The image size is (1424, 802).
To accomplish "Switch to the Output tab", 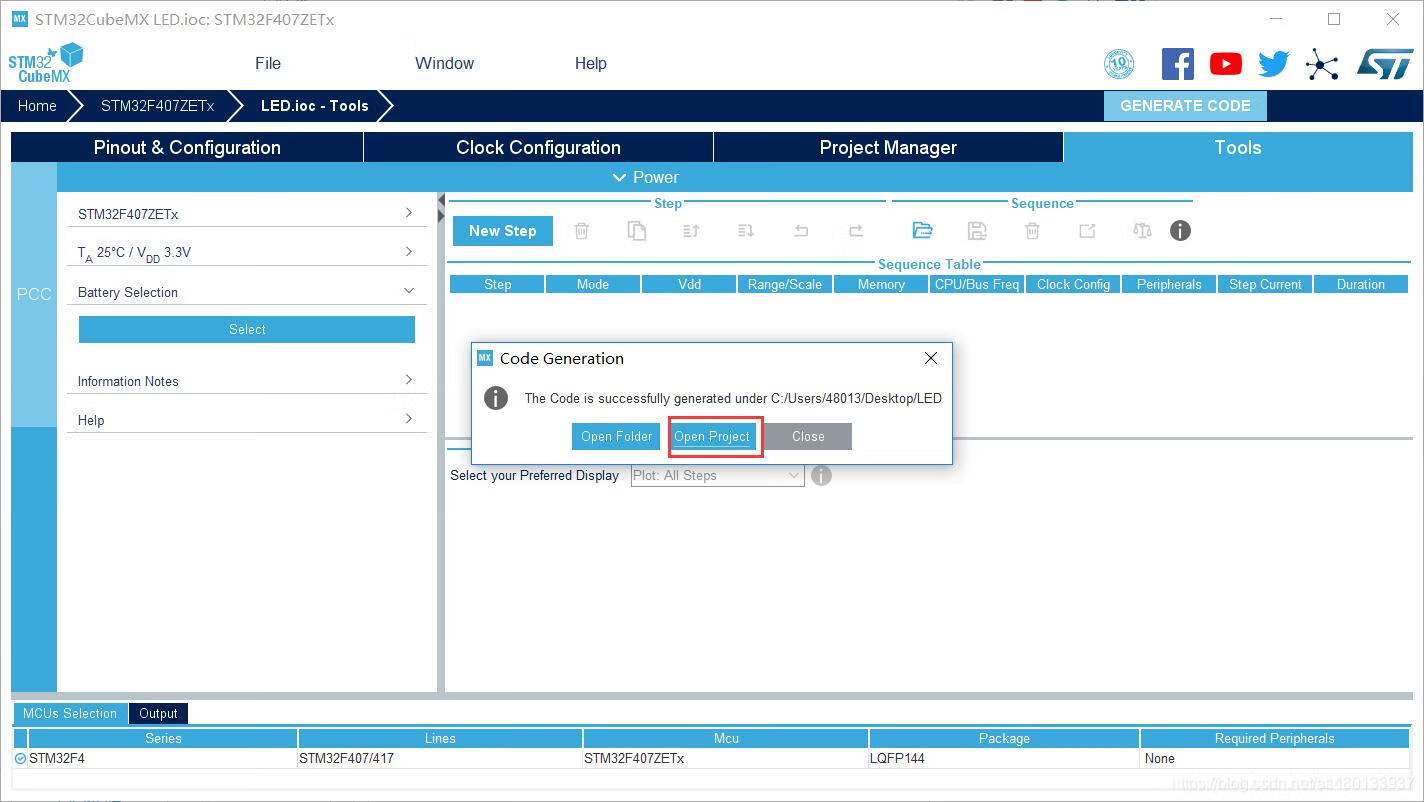I will click(158, 713).
